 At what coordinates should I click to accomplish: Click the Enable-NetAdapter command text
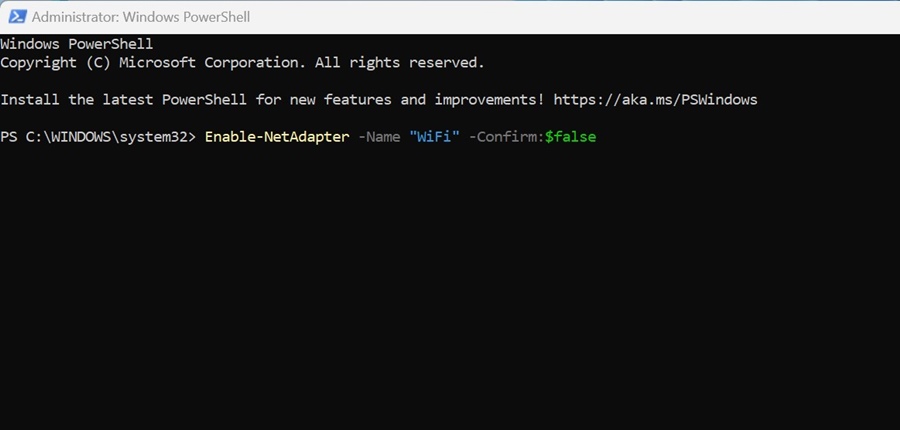point(277,137)
